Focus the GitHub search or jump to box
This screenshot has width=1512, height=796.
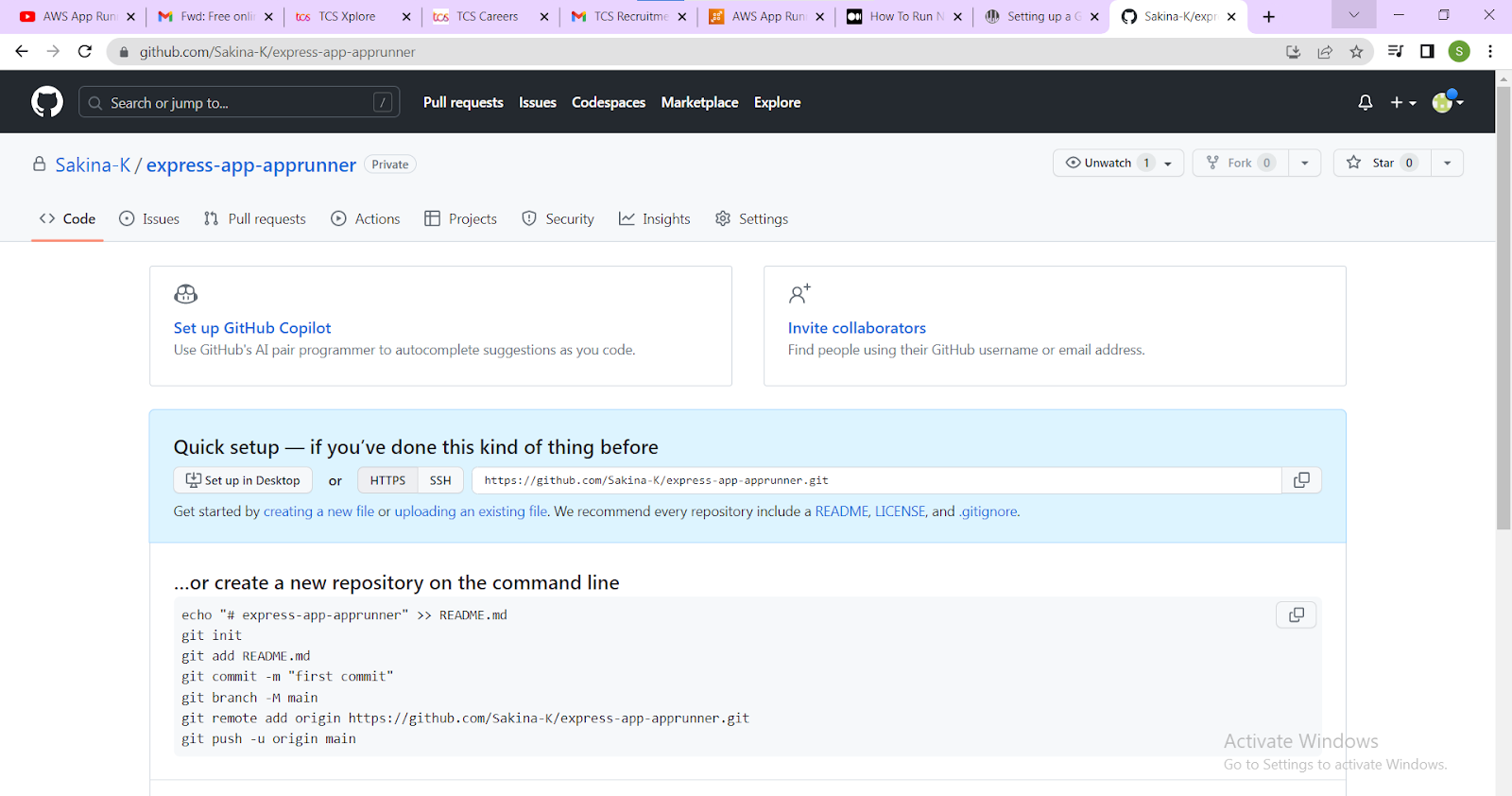239,102
